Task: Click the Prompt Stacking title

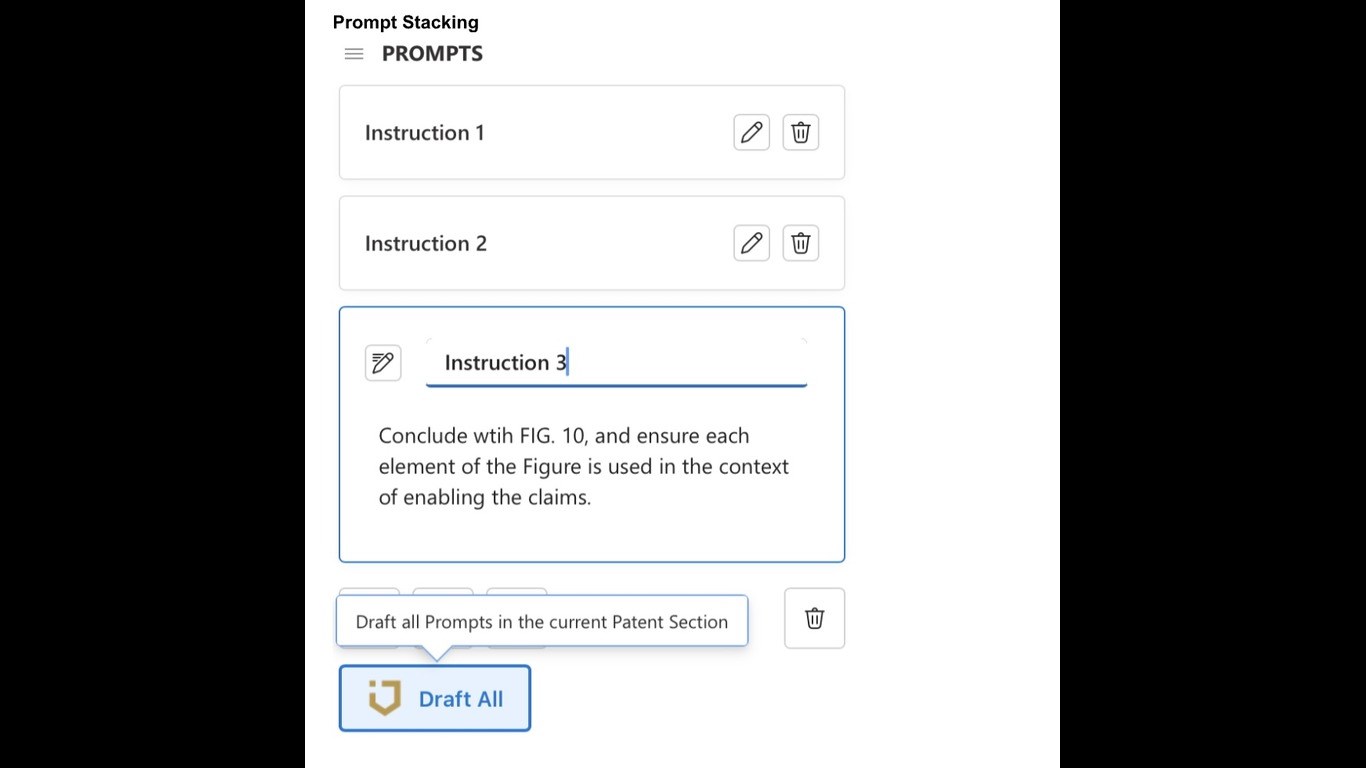Action: pyautogui.click(x=405, y=22)
